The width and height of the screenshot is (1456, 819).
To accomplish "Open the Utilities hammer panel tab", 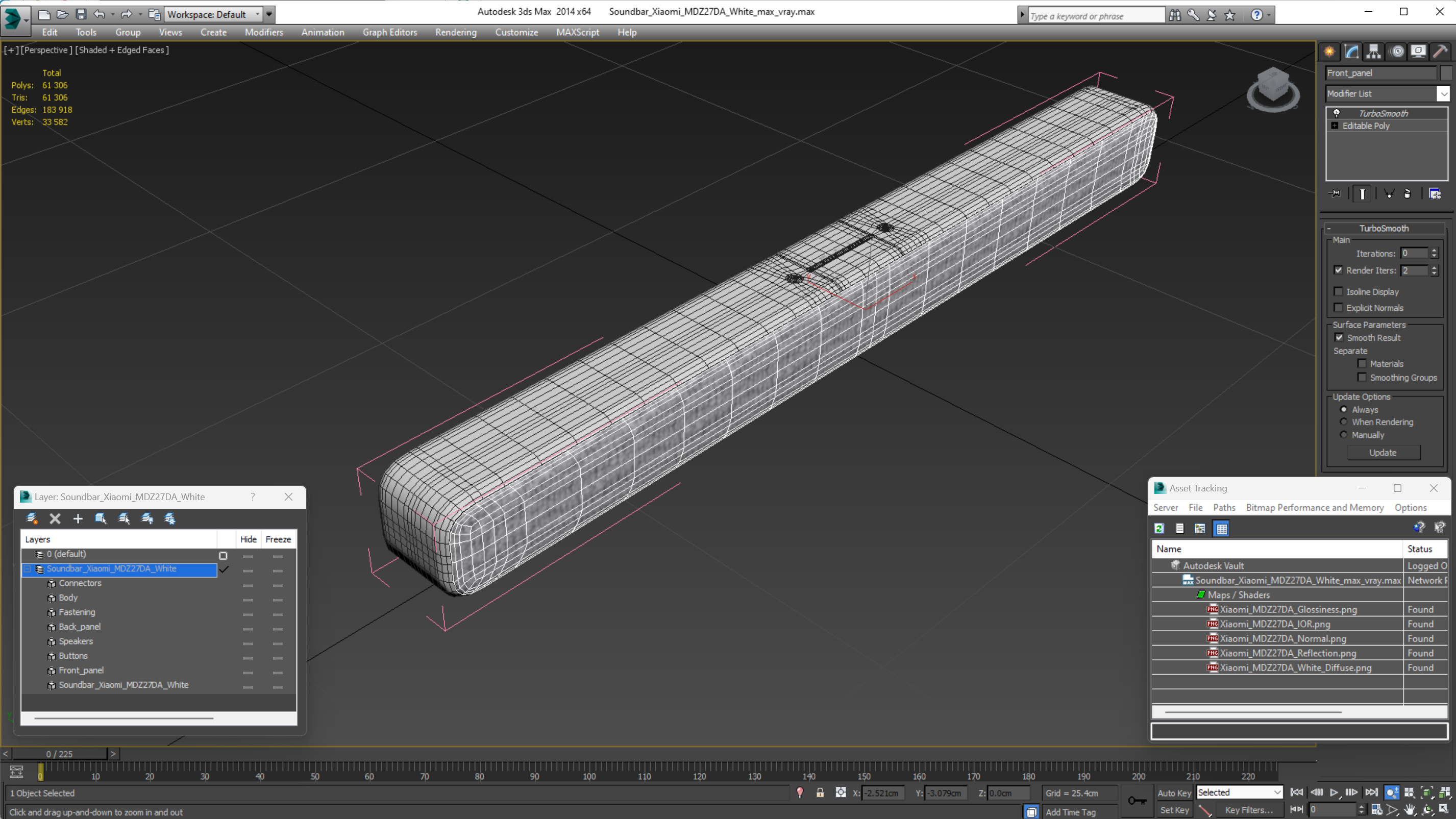I will 1440,52.
